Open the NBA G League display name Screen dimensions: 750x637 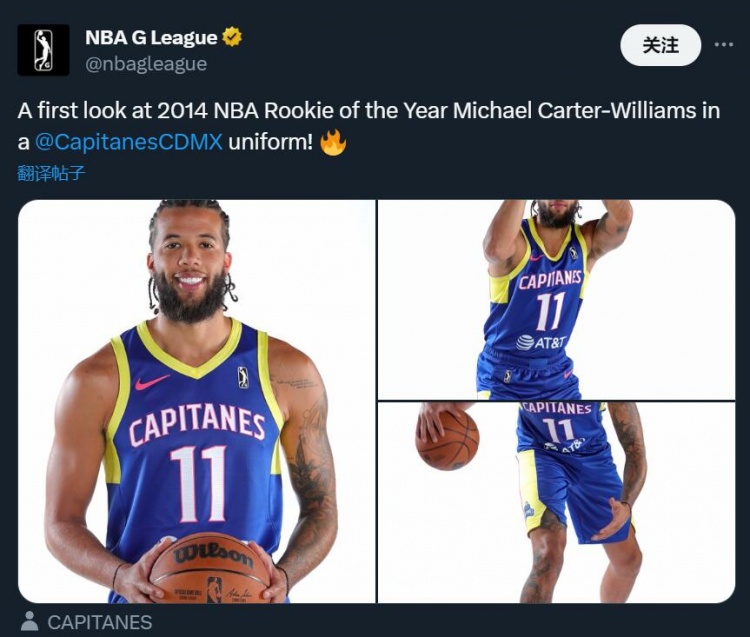(151, 37)
